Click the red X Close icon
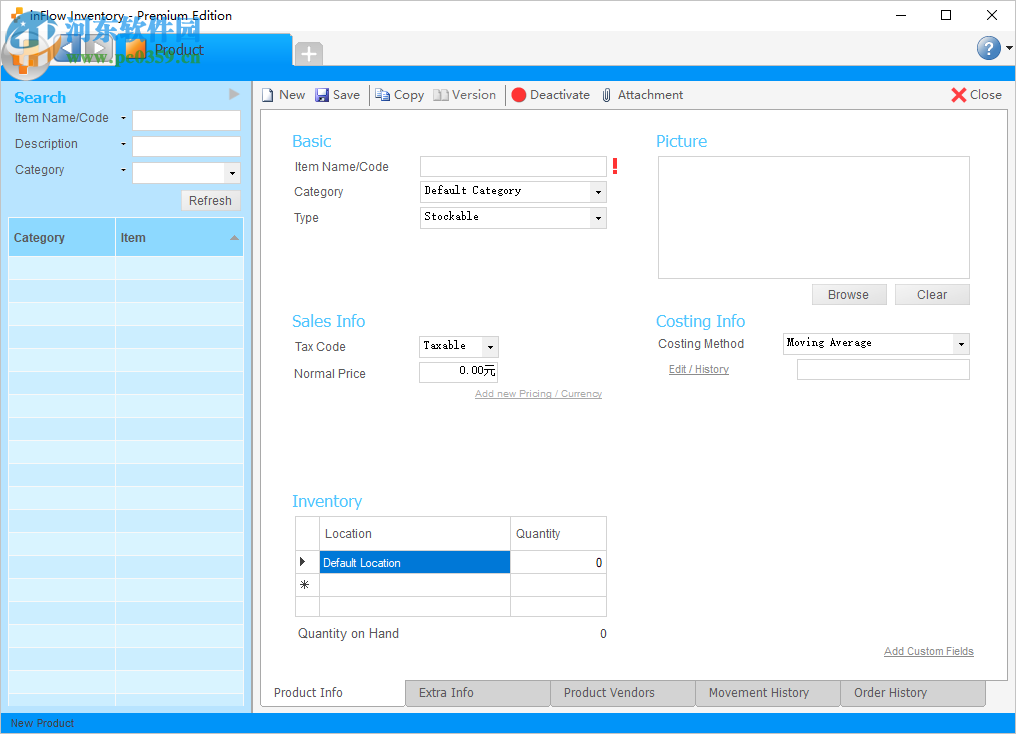This screenshot has height=734, width=1016. coord(958,95)
